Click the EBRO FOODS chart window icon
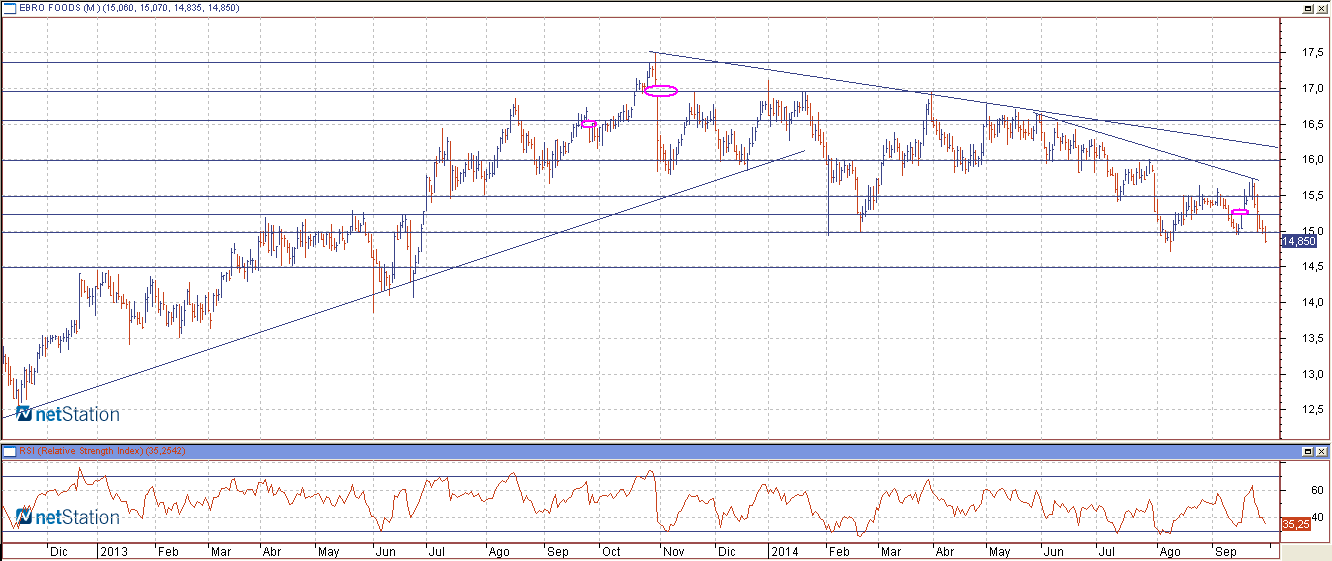This screenshot has width=1332, height=561. coord(9,7)
